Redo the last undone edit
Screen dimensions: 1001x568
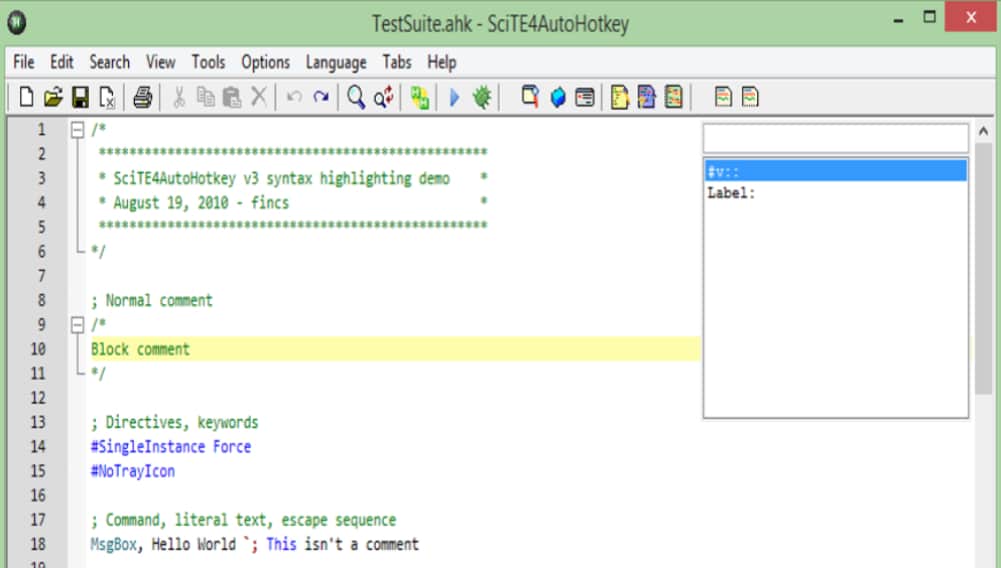[x=321, y=97]
